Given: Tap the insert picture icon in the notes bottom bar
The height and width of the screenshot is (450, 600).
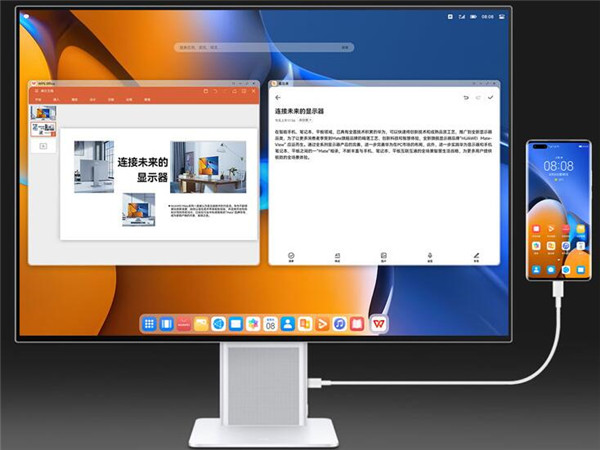Looking at the screenshot, I should click(383, 256).
